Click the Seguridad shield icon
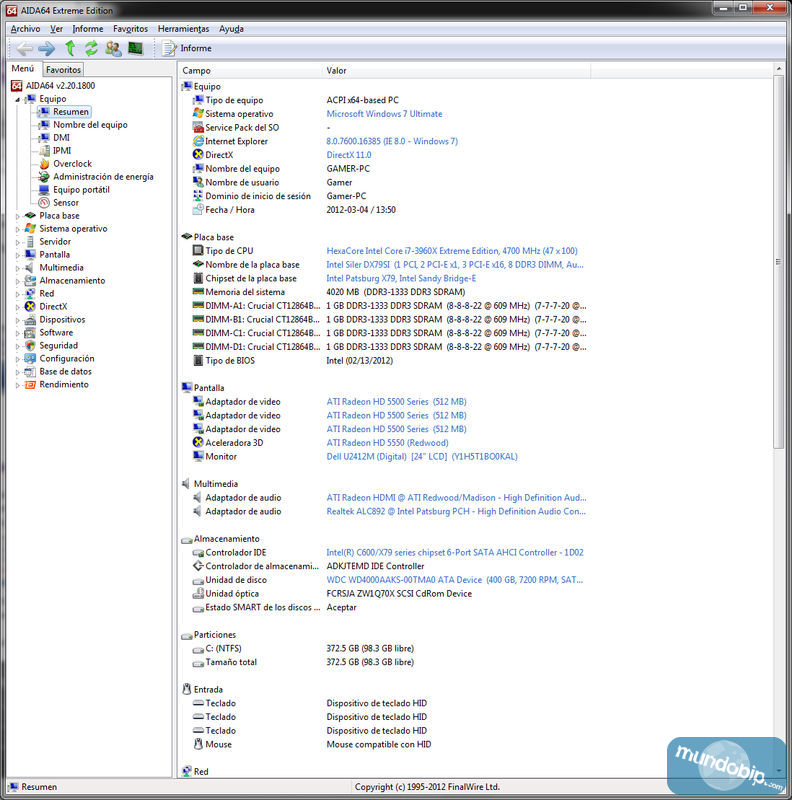 [31, 346]
